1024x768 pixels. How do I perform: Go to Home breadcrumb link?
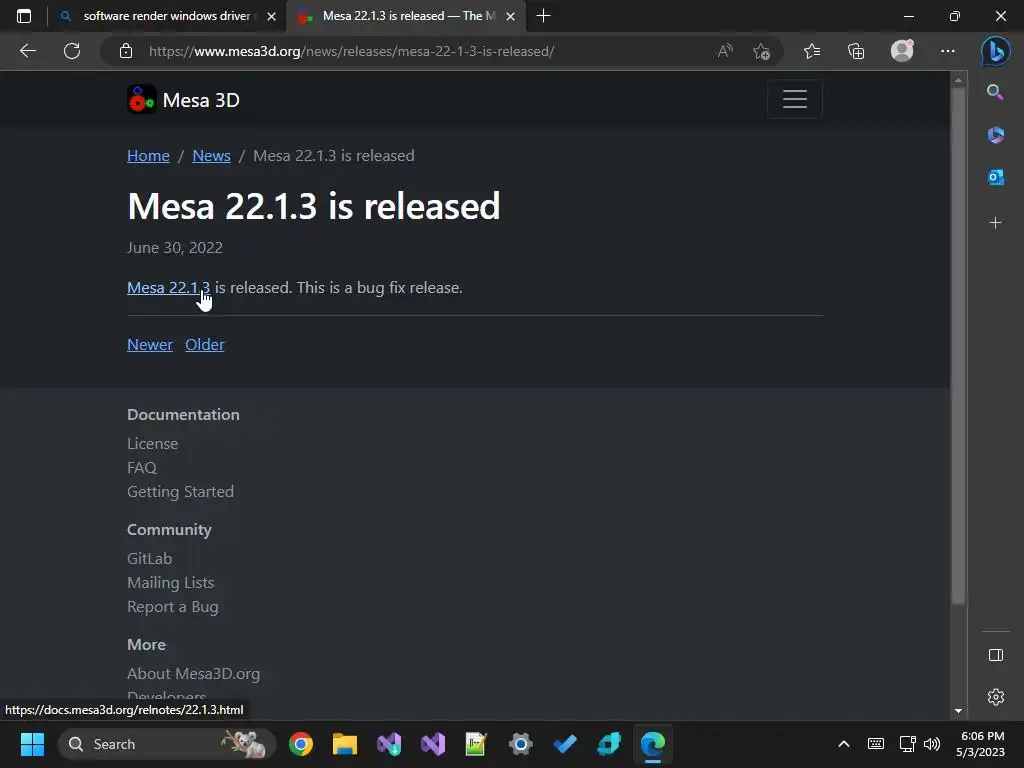click(x=148, y=155)
